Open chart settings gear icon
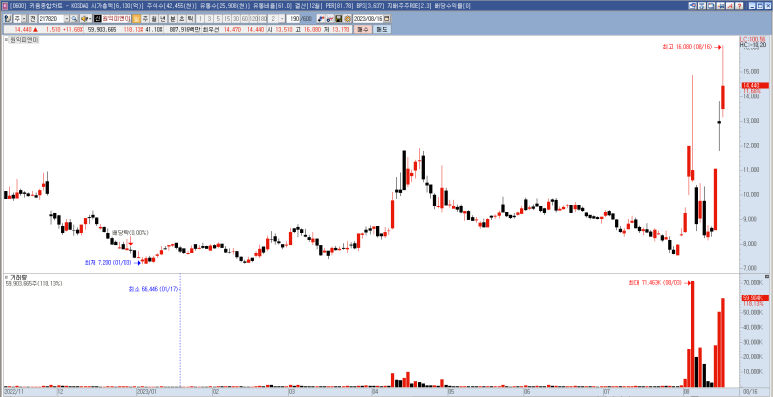The width and height of the screenshot is (773, 397). pyautogui.click(x=348, y=18)
